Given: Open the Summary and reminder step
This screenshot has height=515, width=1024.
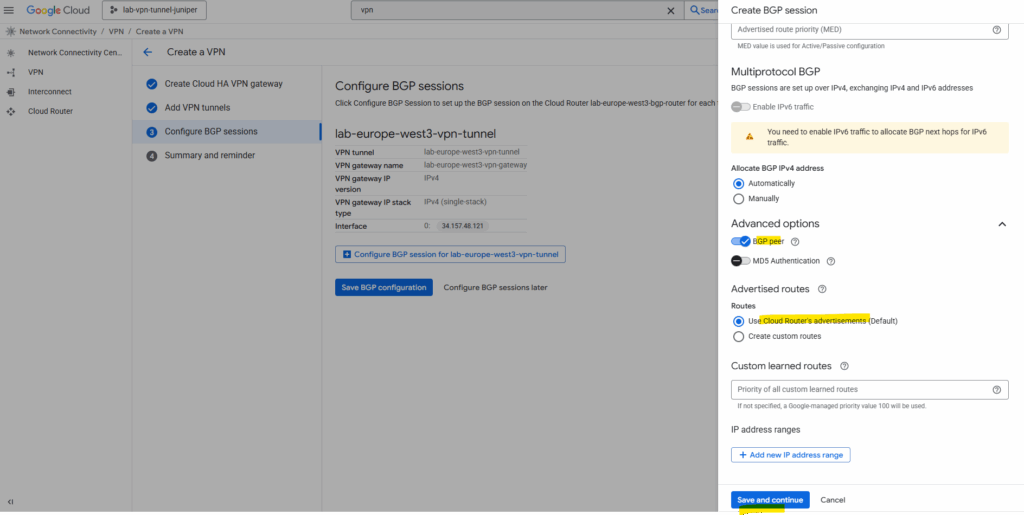Looking at the screenshot, I should pos(210,155).
